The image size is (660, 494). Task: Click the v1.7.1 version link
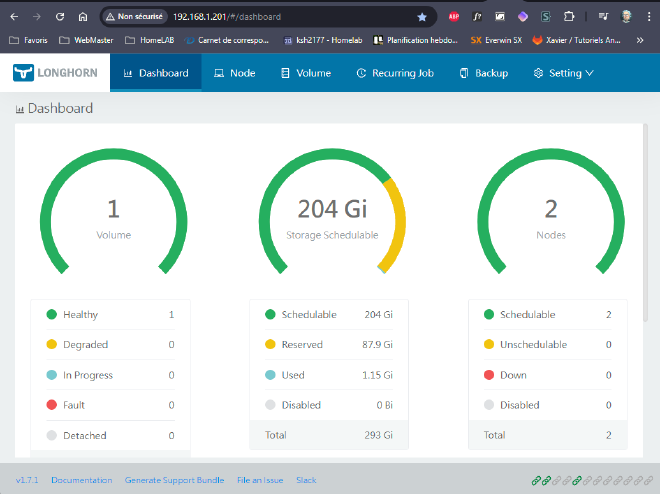coord(27,480)
